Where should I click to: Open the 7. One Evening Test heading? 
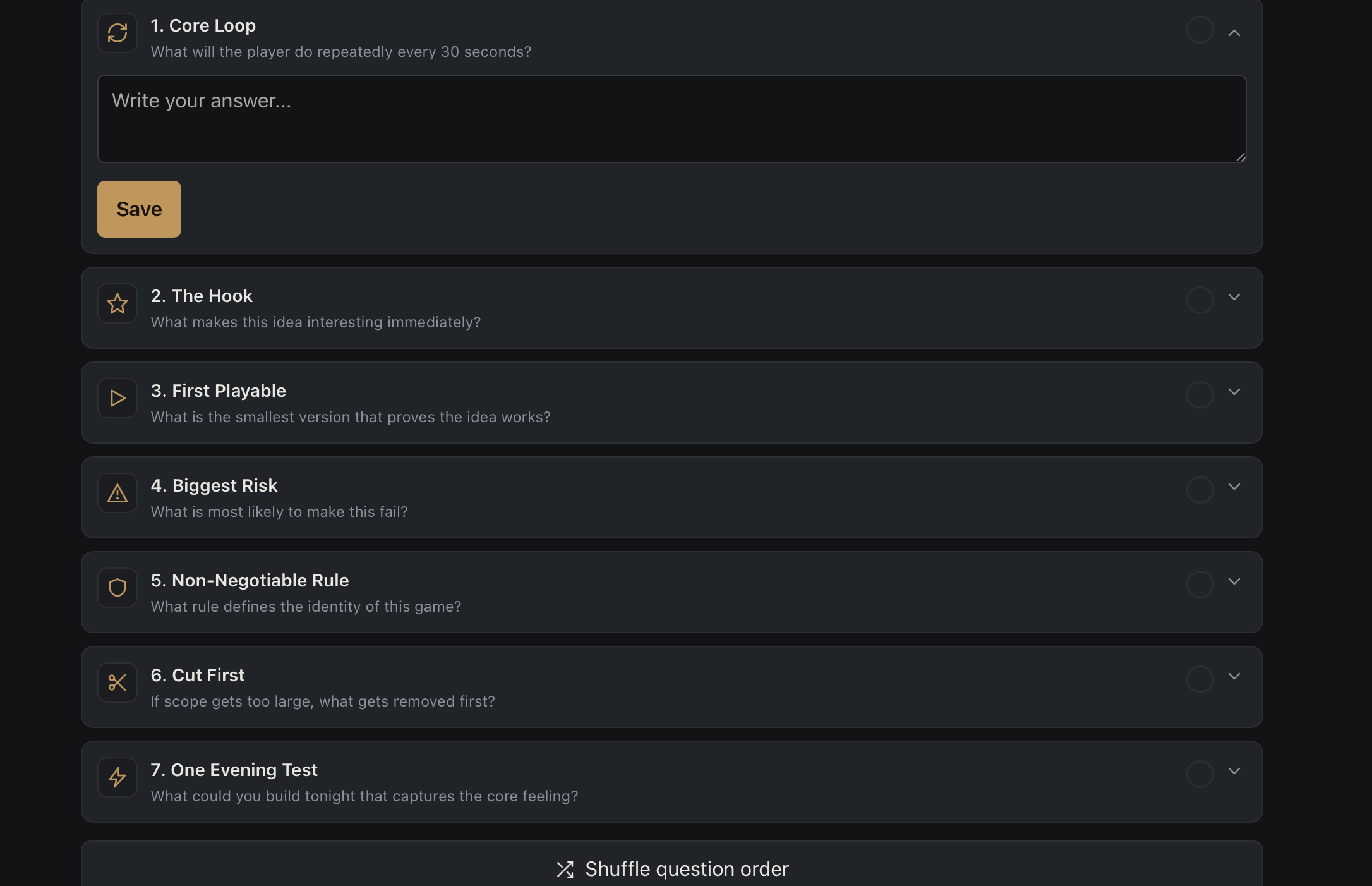tap(234, 770)
